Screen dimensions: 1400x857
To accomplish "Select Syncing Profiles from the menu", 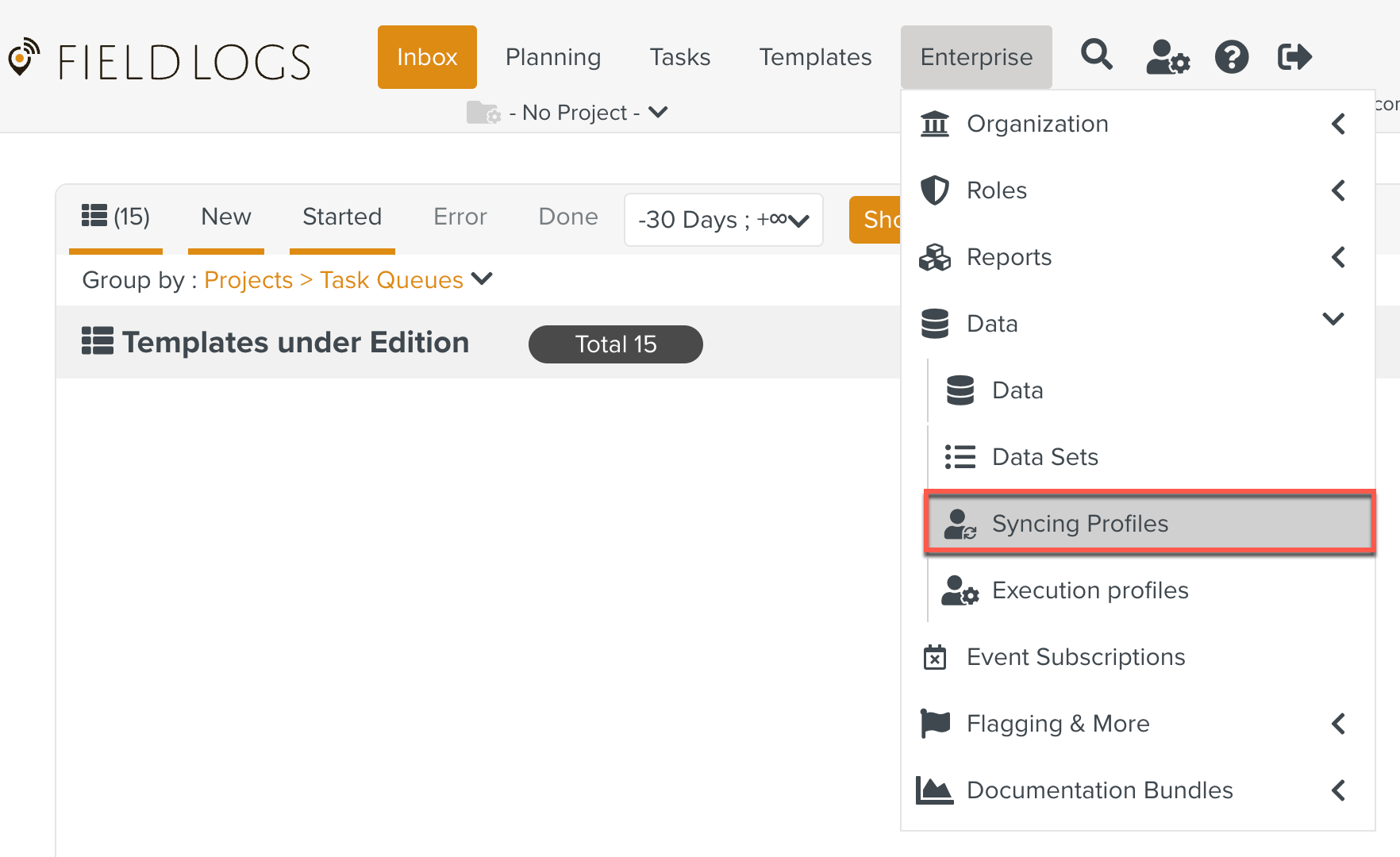I will 1079,523.
